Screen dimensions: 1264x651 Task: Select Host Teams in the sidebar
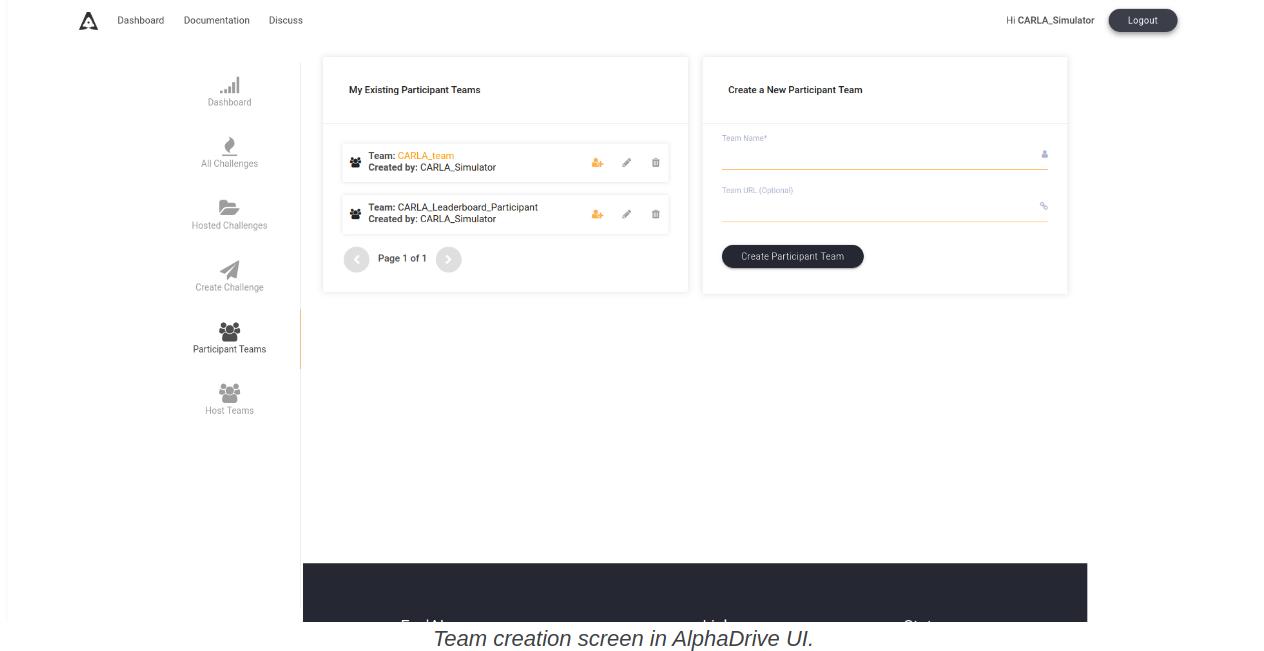coord(229,400)
